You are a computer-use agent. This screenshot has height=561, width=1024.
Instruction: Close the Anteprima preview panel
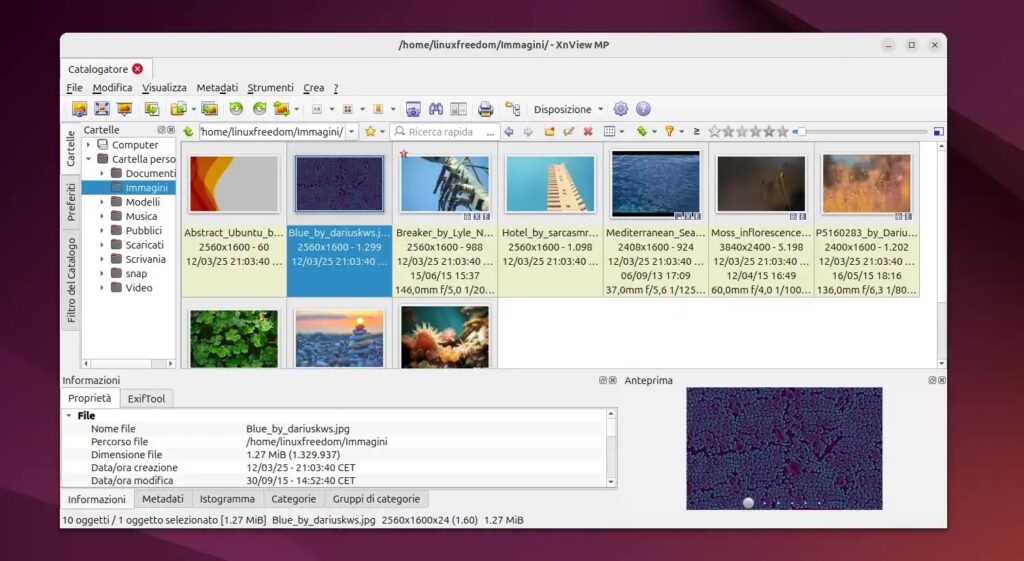pyautogui.click(x=942, y=380)
